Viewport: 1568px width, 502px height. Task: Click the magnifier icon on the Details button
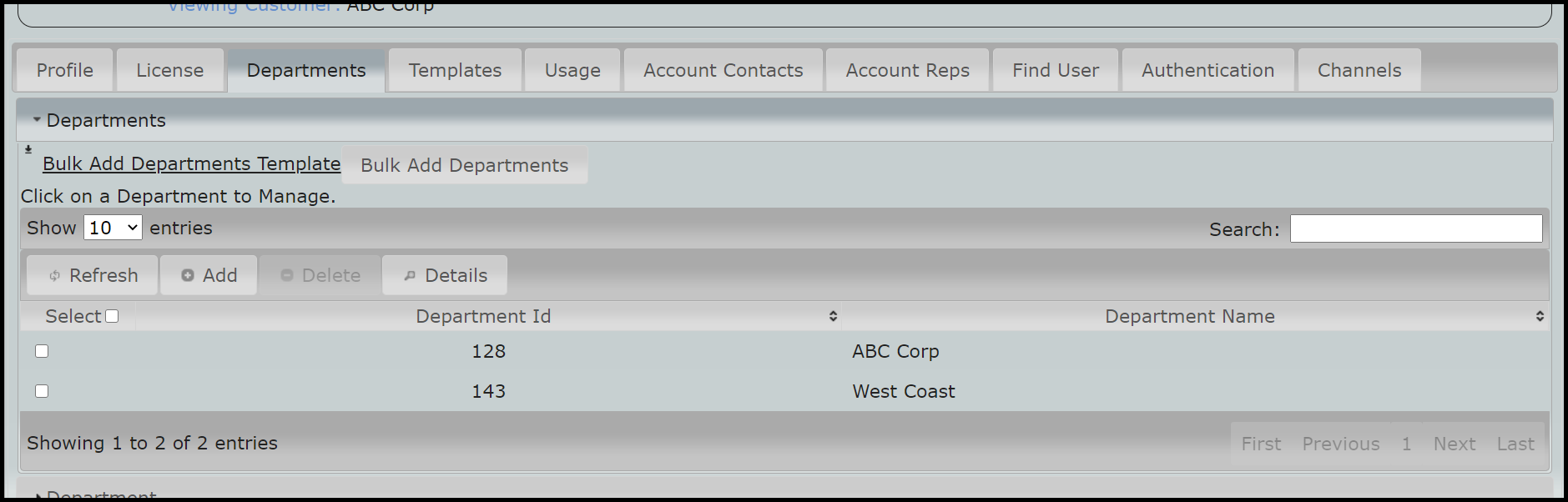click(409, 275)
